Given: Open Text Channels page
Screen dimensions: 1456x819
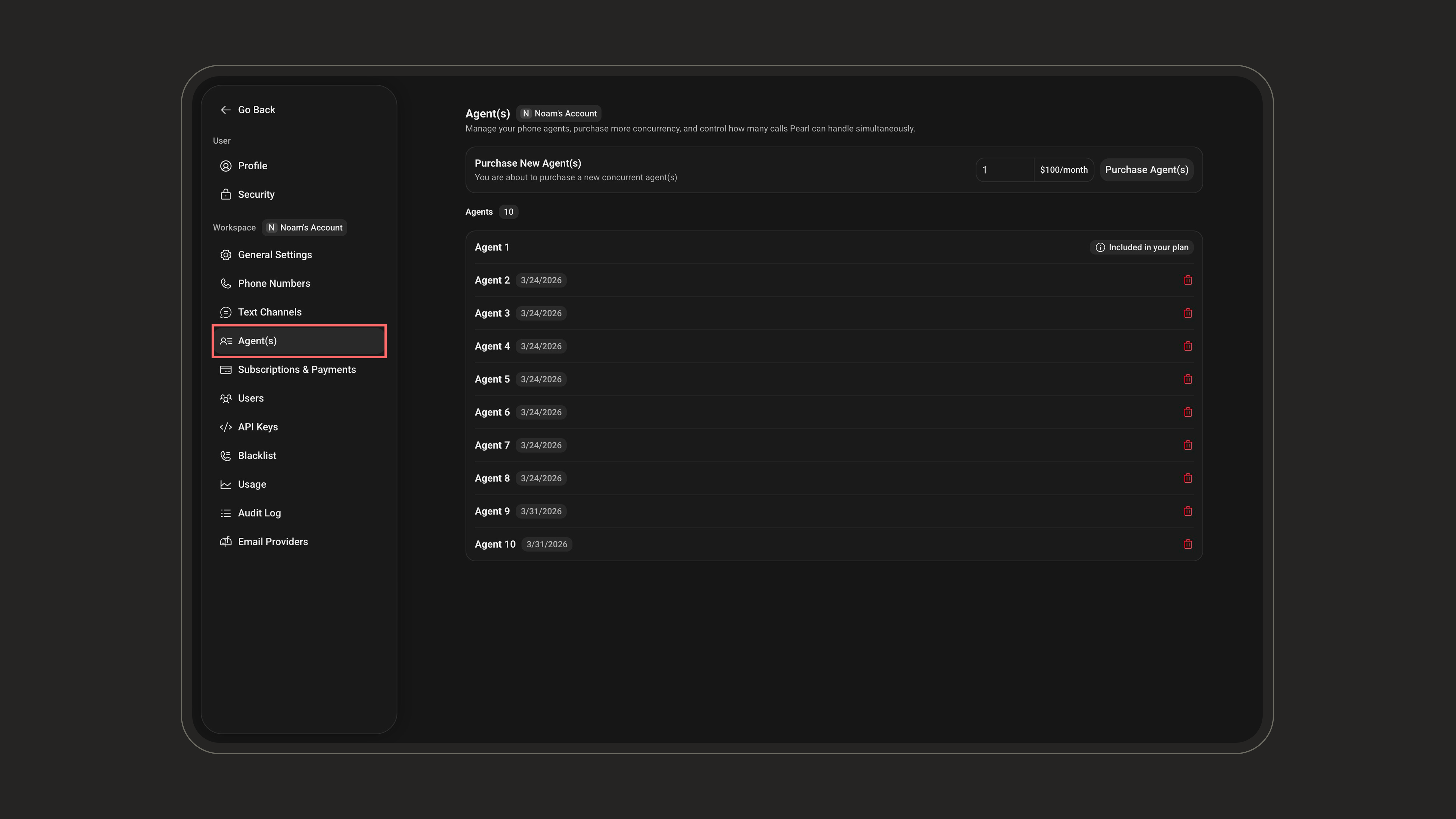Looking at the screenshot, I should click(298, 312).
